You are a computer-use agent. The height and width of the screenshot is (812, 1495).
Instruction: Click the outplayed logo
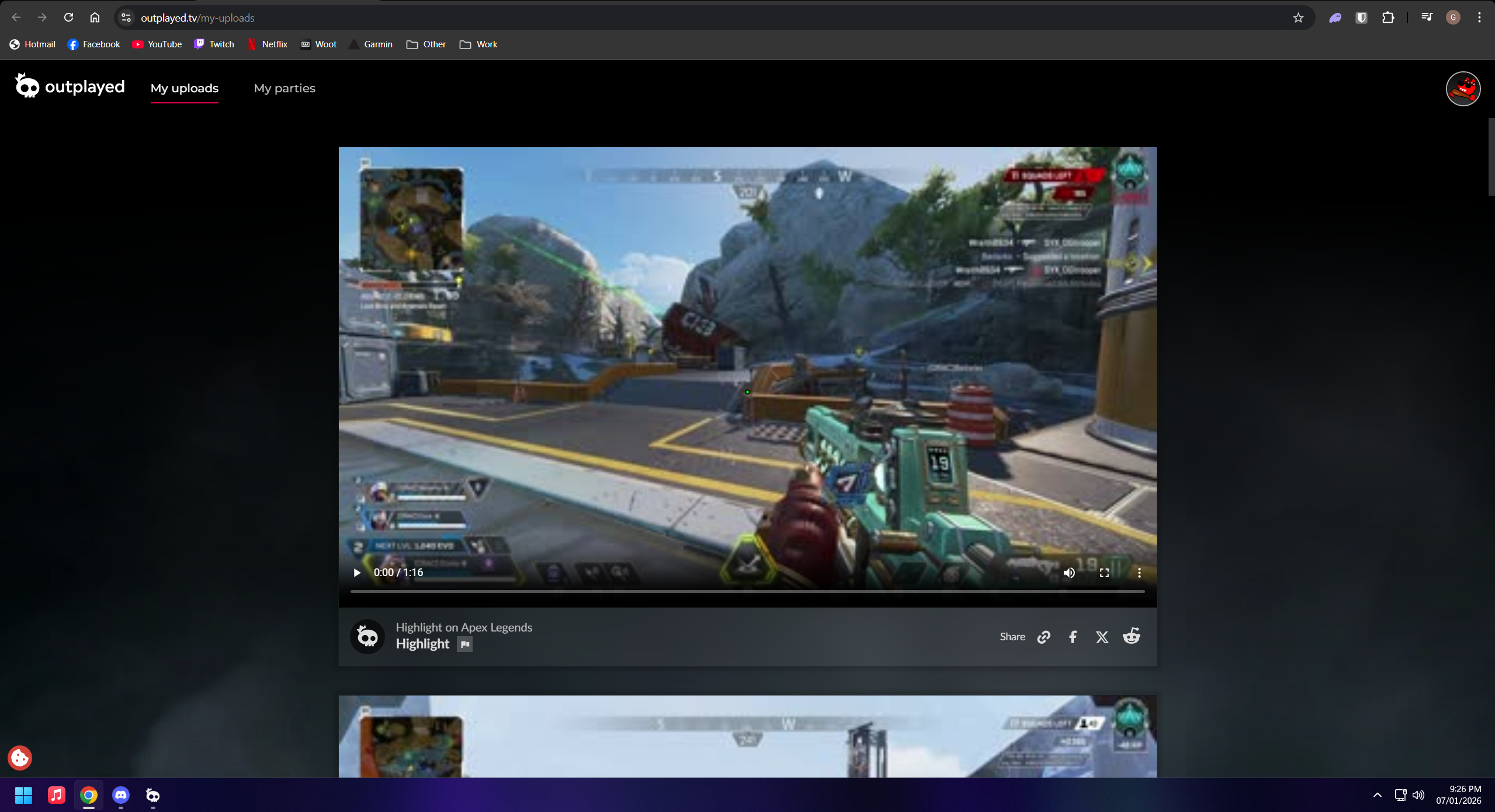coord(70,87)
